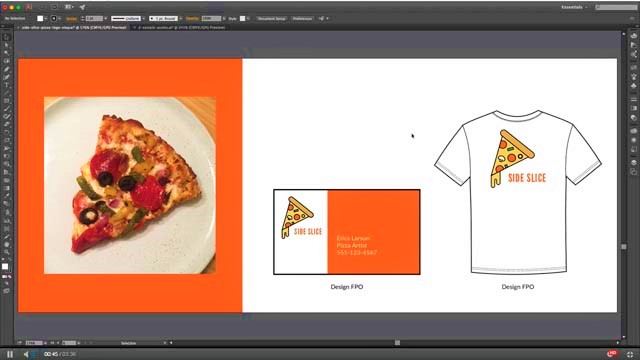Viewport: 640px width, 360px height.
Task: Select the Selection tool (black arrow)
Action: [6, 37]
